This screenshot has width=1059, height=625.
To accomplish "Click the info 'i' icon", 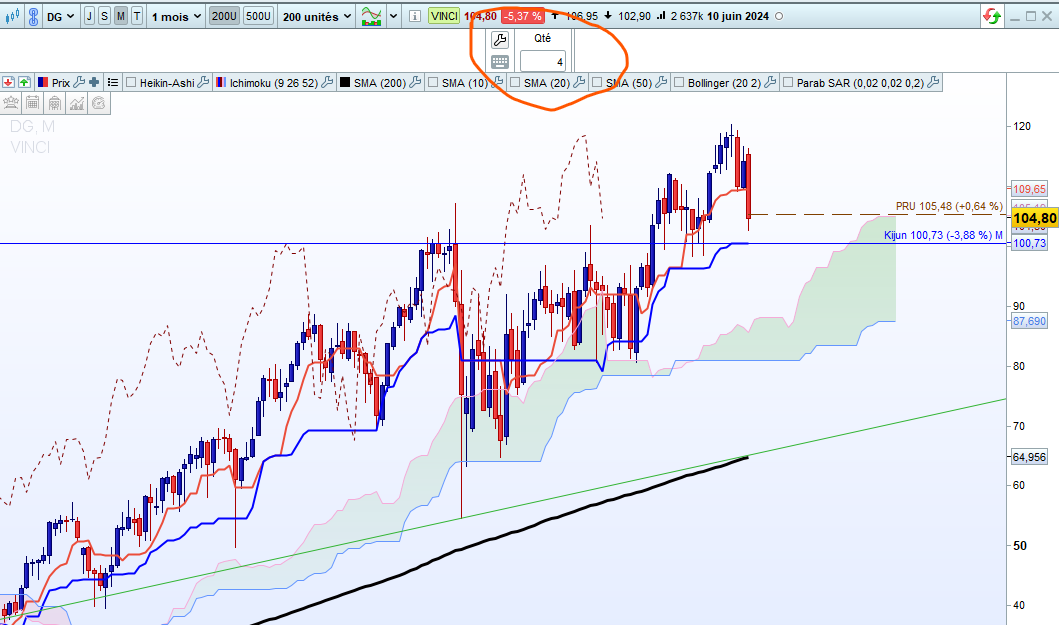I will [x=415, y=16].
